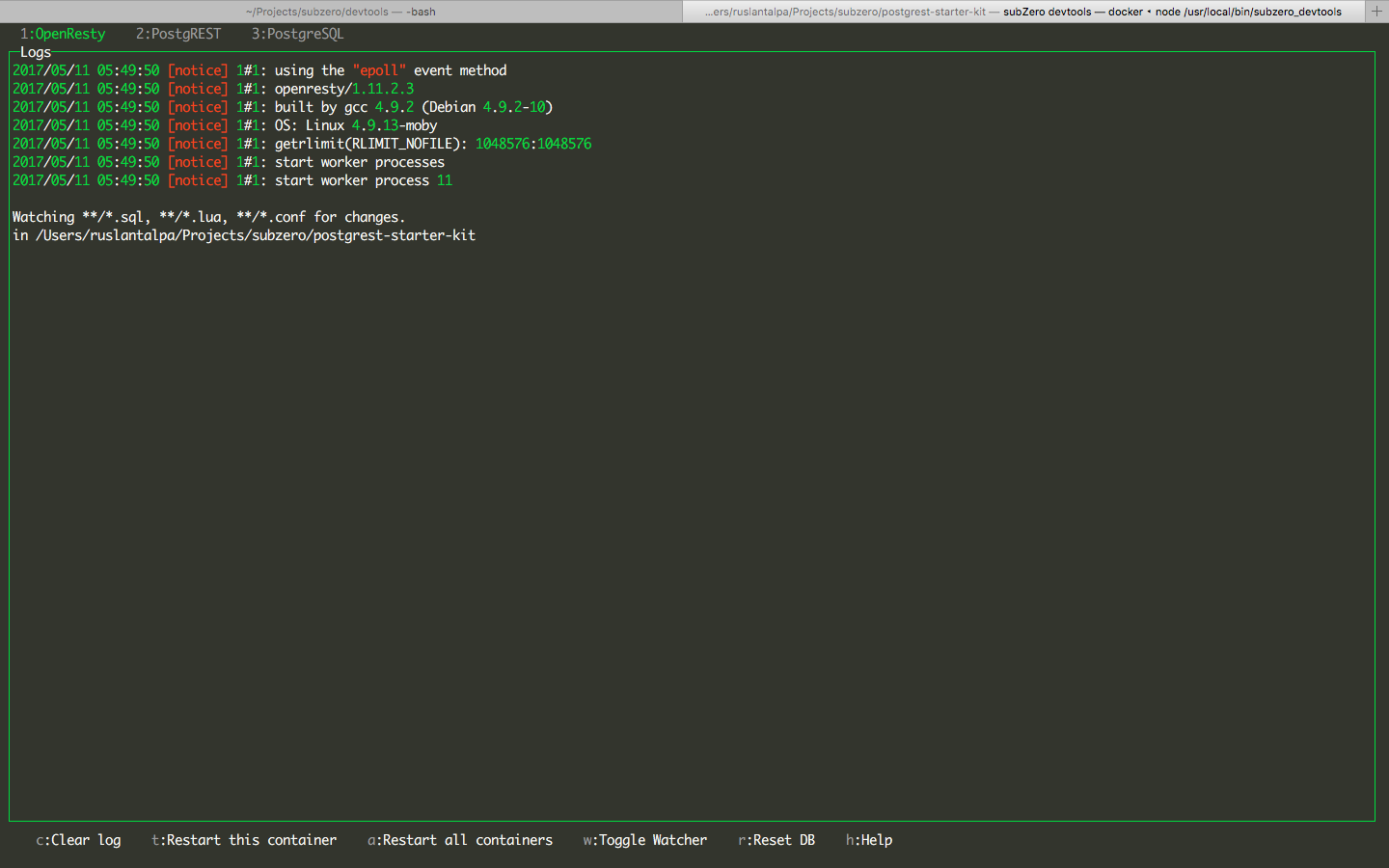The width and height of the screenshot is (1389, 868).
Task: Click the start worker process 11 line
Action: click(x=232, y=180)
